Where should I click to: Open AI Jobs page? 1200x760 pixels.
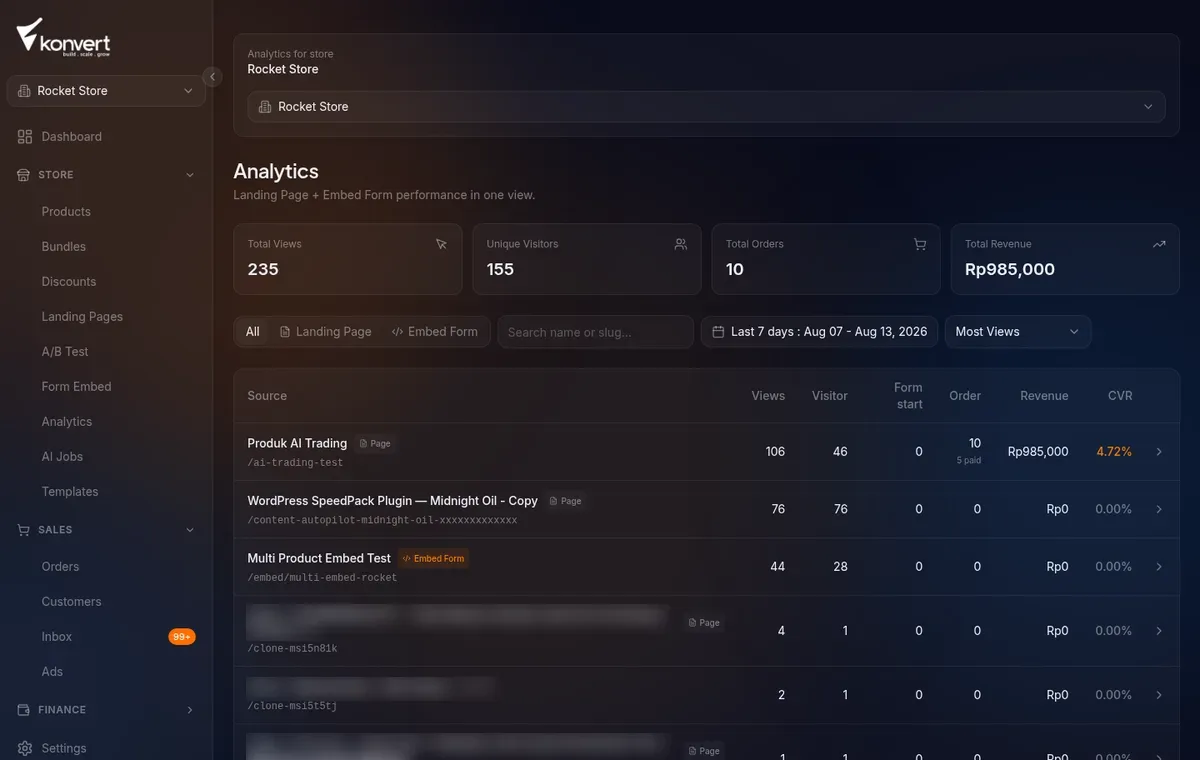[62, 457]
